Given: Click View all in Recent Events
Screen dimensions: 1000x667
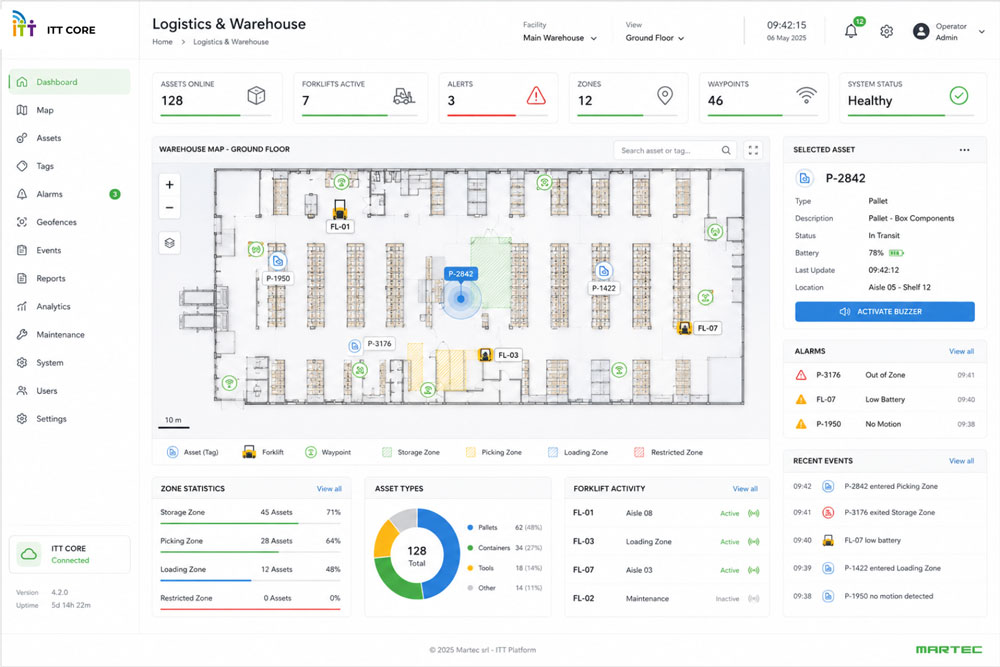Looking at the screenshot, I should (x=961, y=461).
